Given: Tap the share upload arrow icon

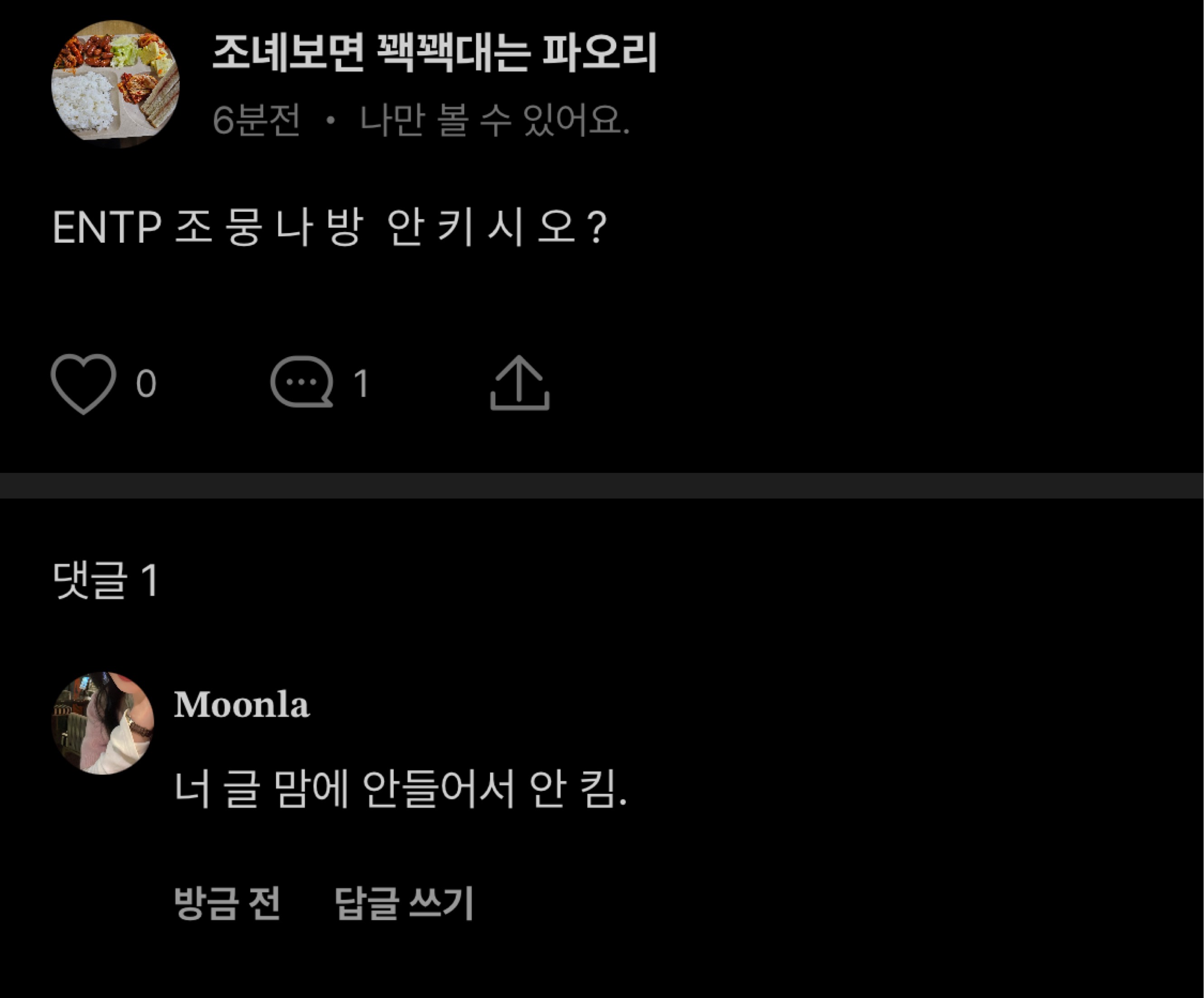Looking at the screenshot, I should 519,383.
